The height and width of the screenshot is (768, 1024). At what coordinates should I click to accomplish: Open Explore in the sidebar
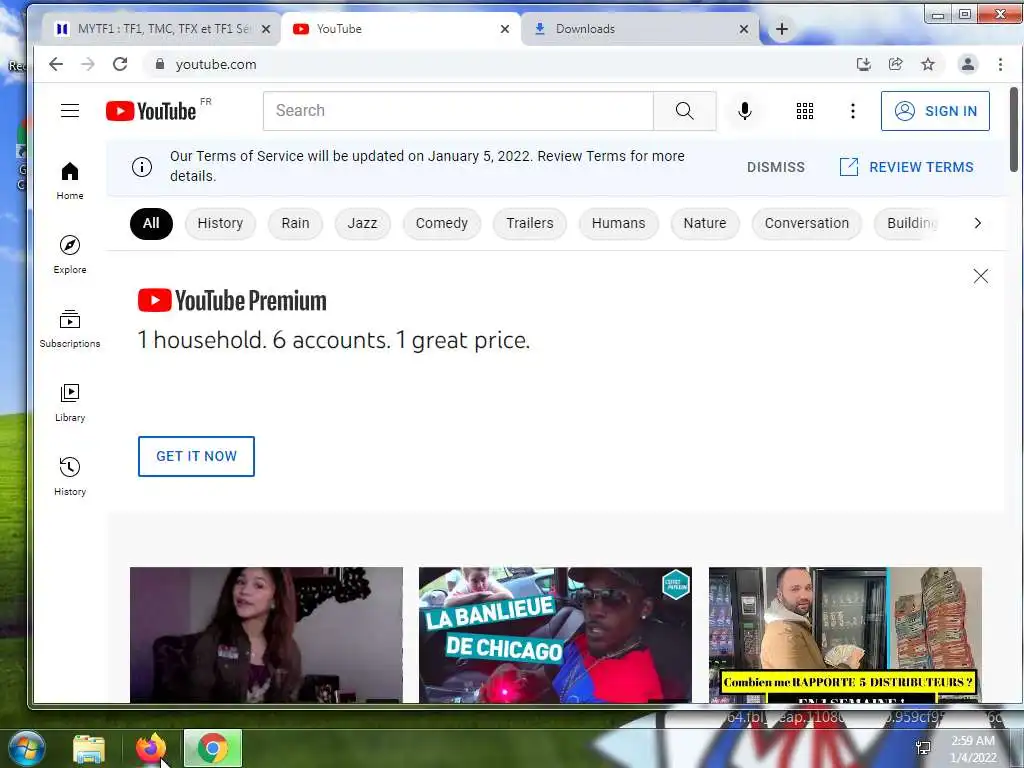tap(70, 255)
